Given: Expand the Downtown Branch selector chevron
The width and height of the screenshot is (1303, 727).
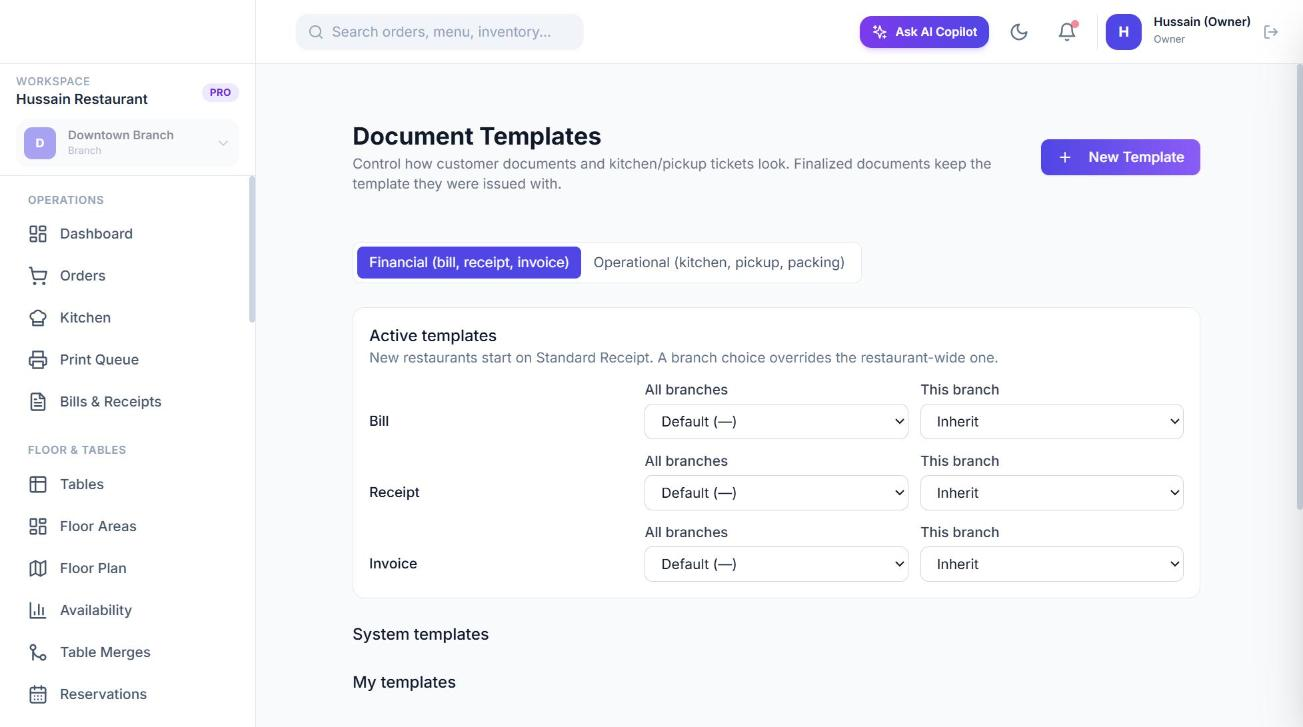Looking at the screenshot, I should point(223,143).
